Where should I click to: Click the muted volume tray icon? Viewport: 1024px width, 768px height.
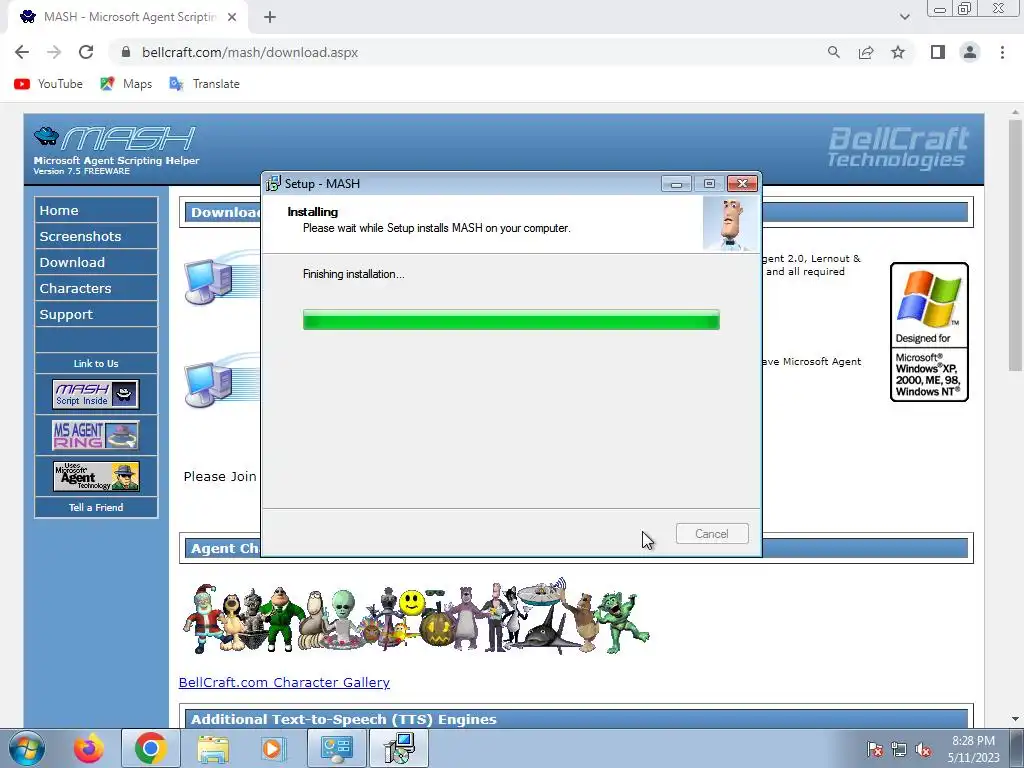click(923, 750)
